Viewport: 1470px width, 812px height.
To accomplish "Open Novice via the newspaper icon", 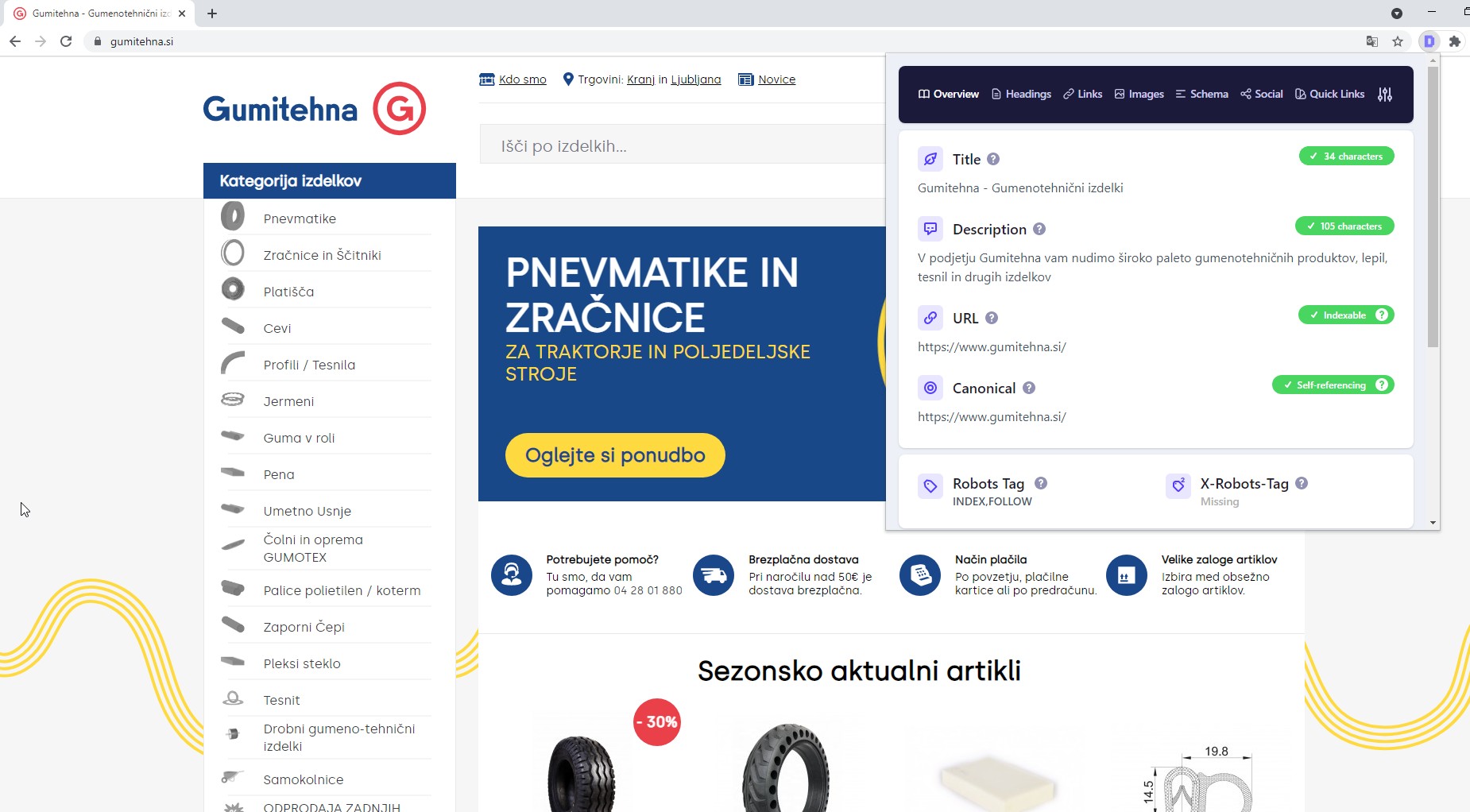I will pos(745,79).
